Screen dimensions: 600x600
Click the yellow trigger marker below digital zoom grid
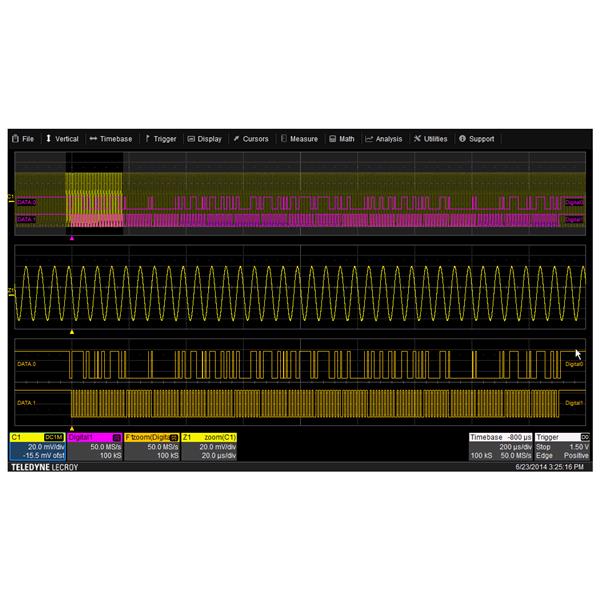[x=72, y=429]
